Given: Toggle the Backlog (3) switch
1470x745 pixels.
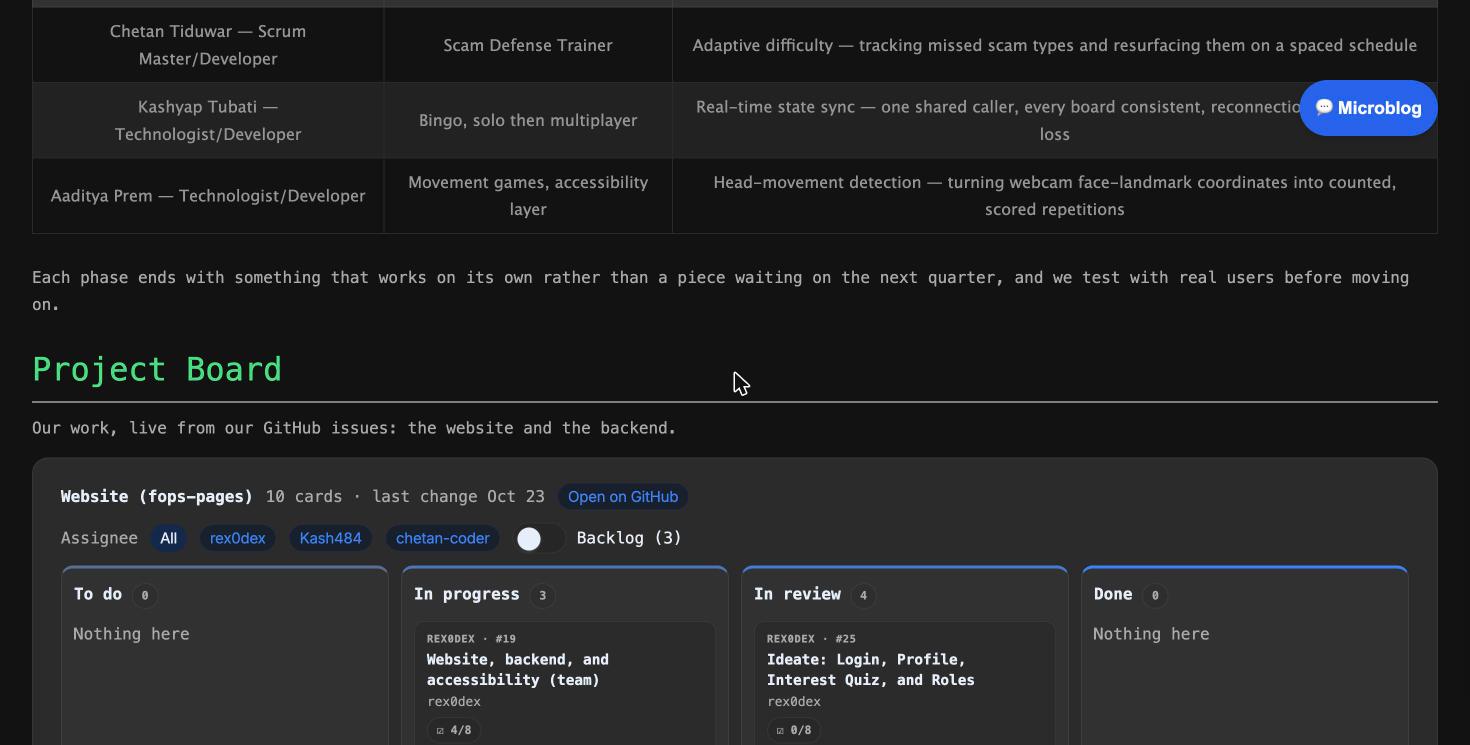Looking at the screenshot, I should [x=540, y=538].
